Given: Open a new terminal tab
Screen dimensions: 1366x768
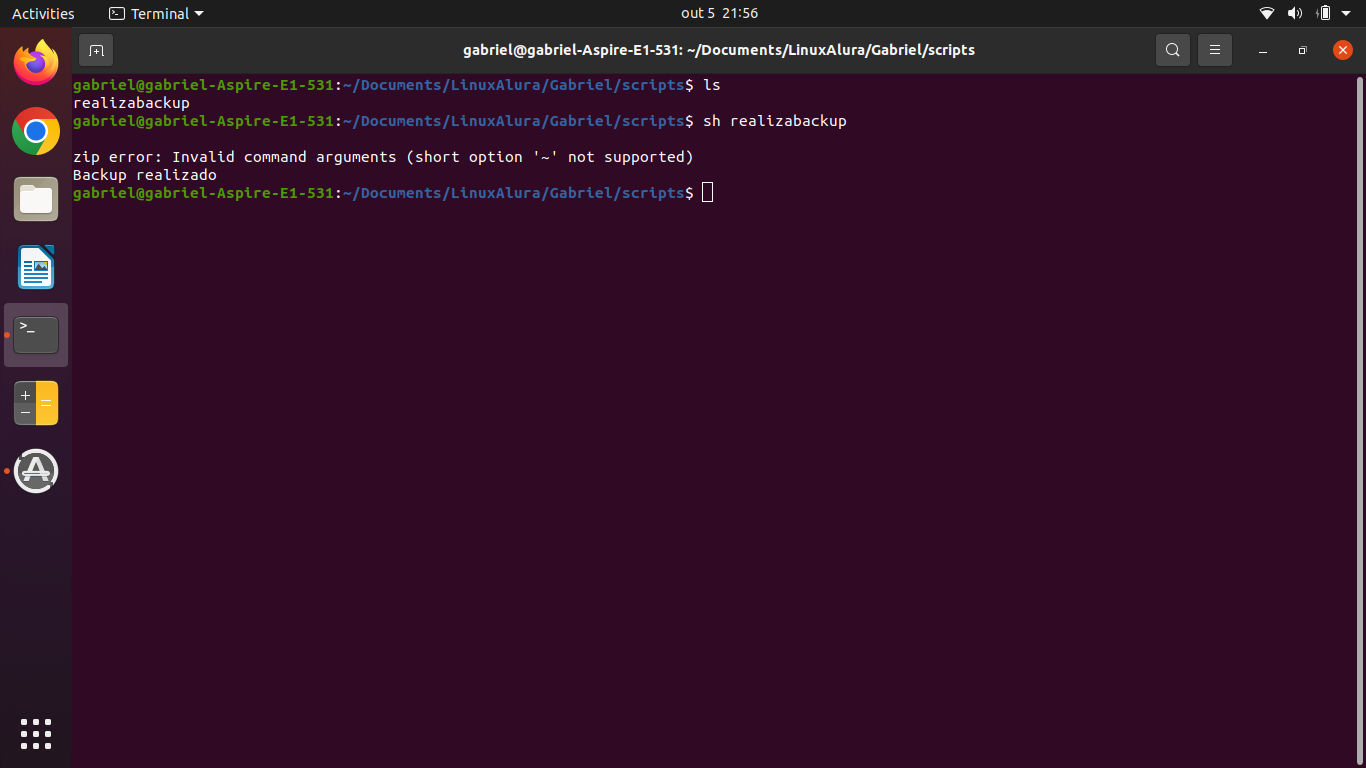Looking at the screenshot, I should coord(96,50).
